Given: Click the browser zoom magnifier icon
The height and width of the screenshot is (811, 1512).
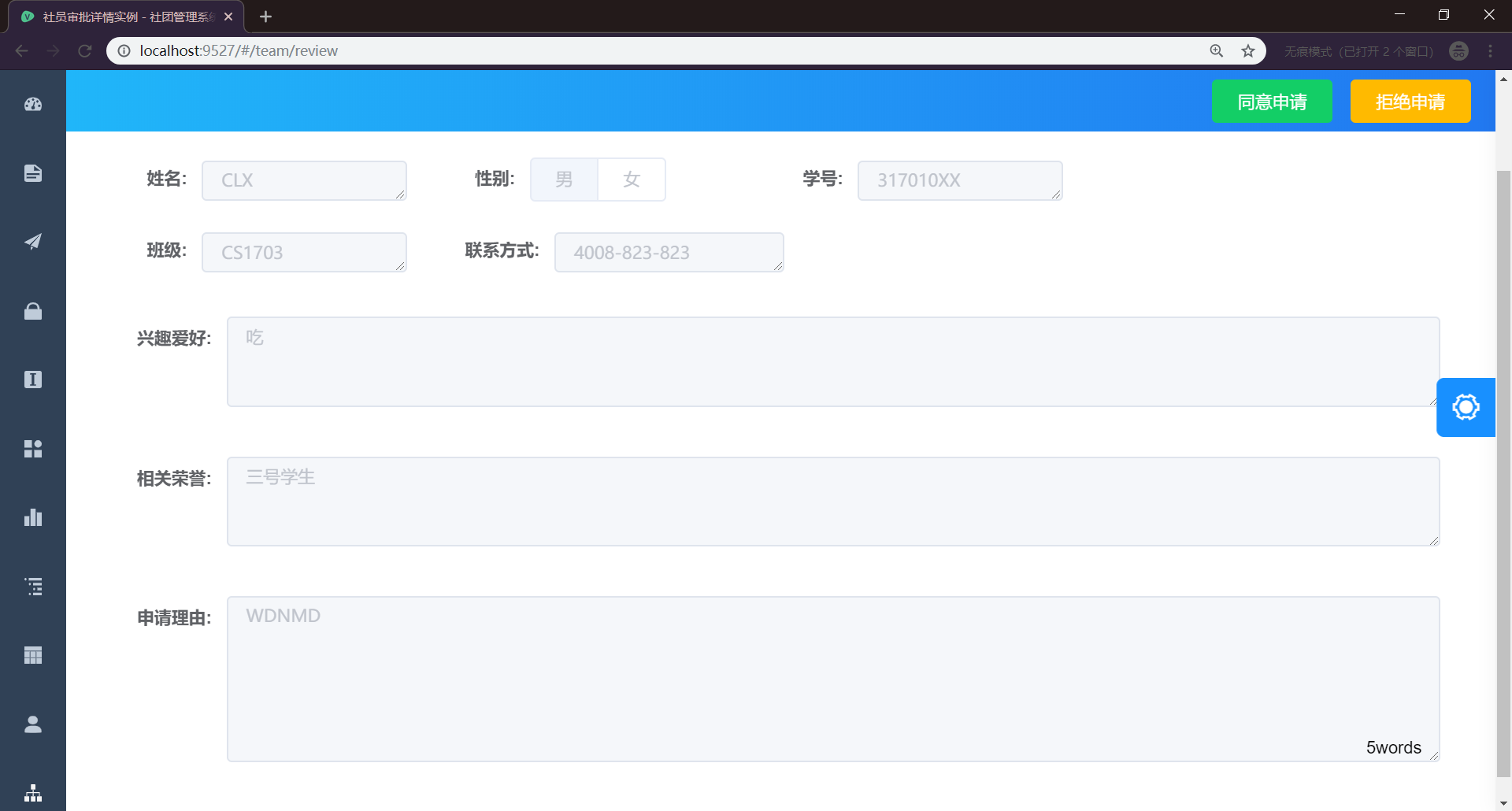Looking at the screenshot, I should 1217,50.
